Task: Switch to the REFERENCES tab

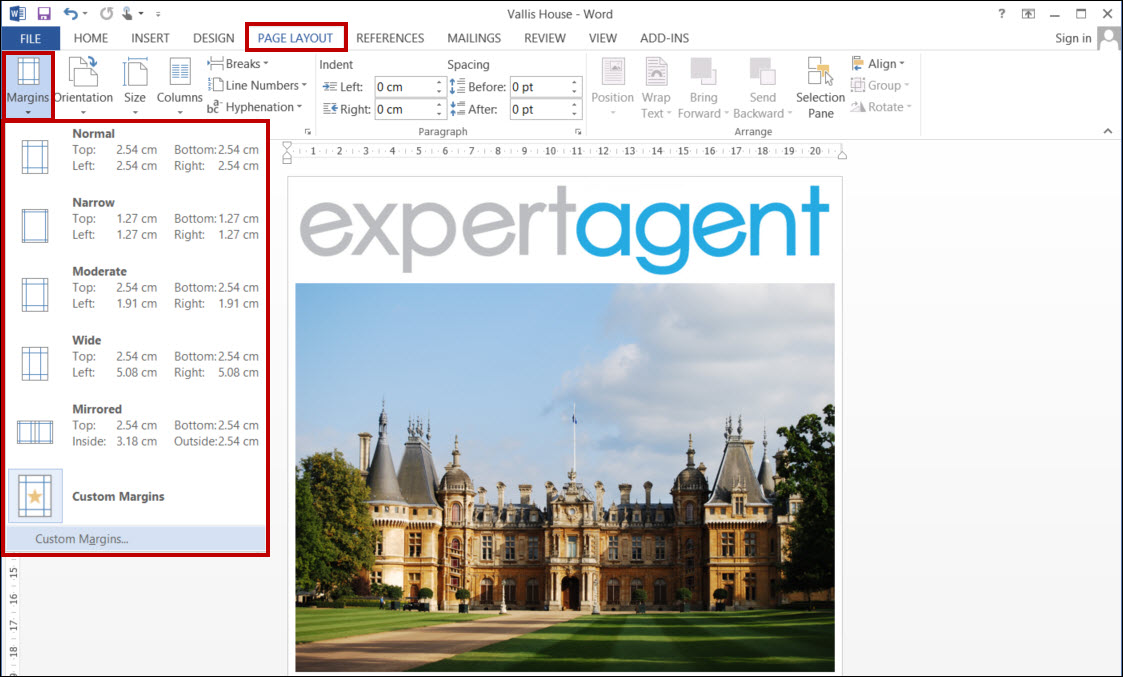Action: point(390,38)
